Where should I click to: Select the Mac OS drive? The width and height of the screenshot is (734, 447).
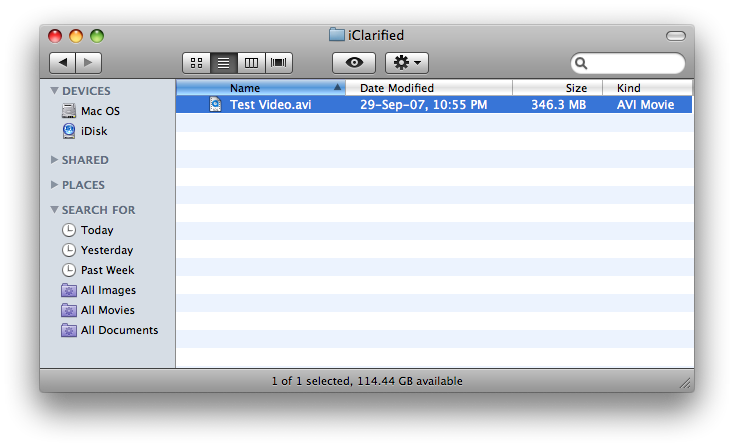(99, 111)
